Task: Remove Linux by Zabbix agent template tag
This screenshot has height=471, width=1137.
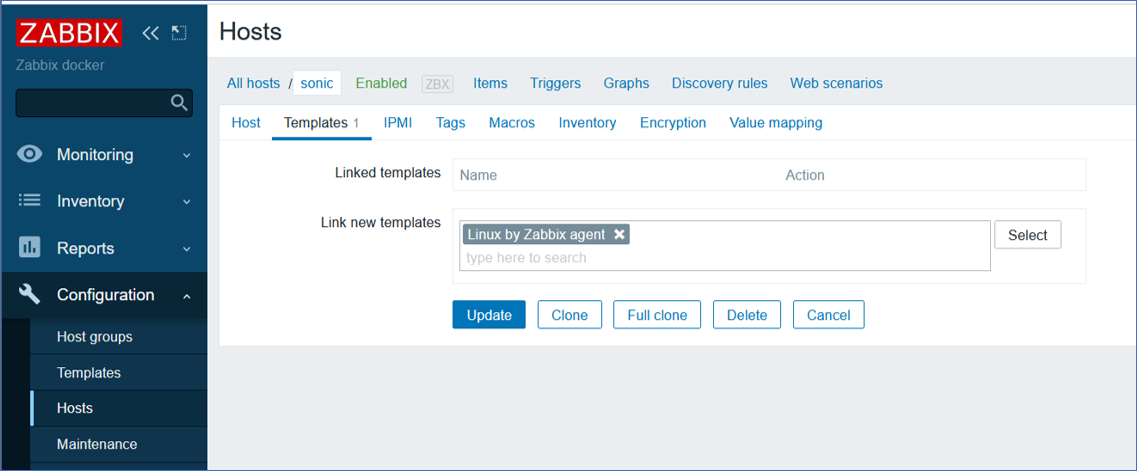Action: [x=619, y=234]
